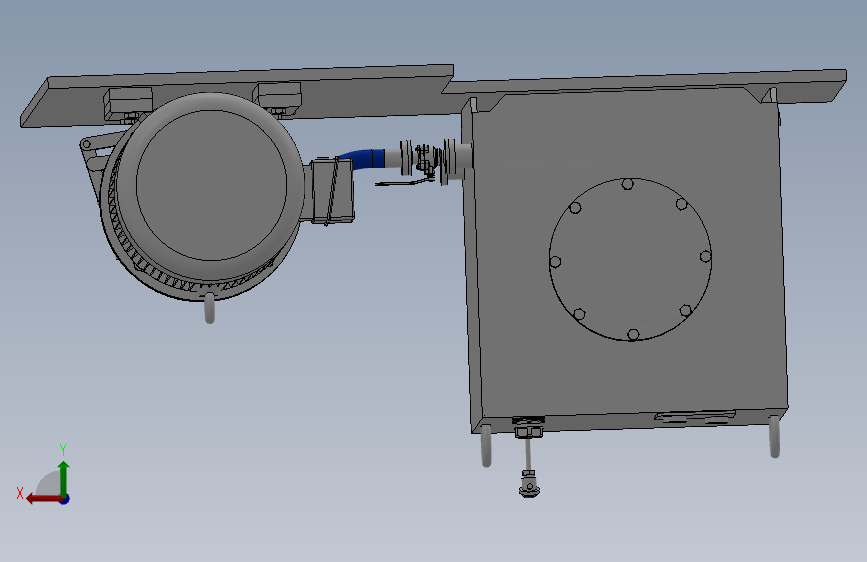Viewport: 867px width, 562px height.
Task: Select the pipe flange joining valve to tank
Action: (x=449, y=160)
